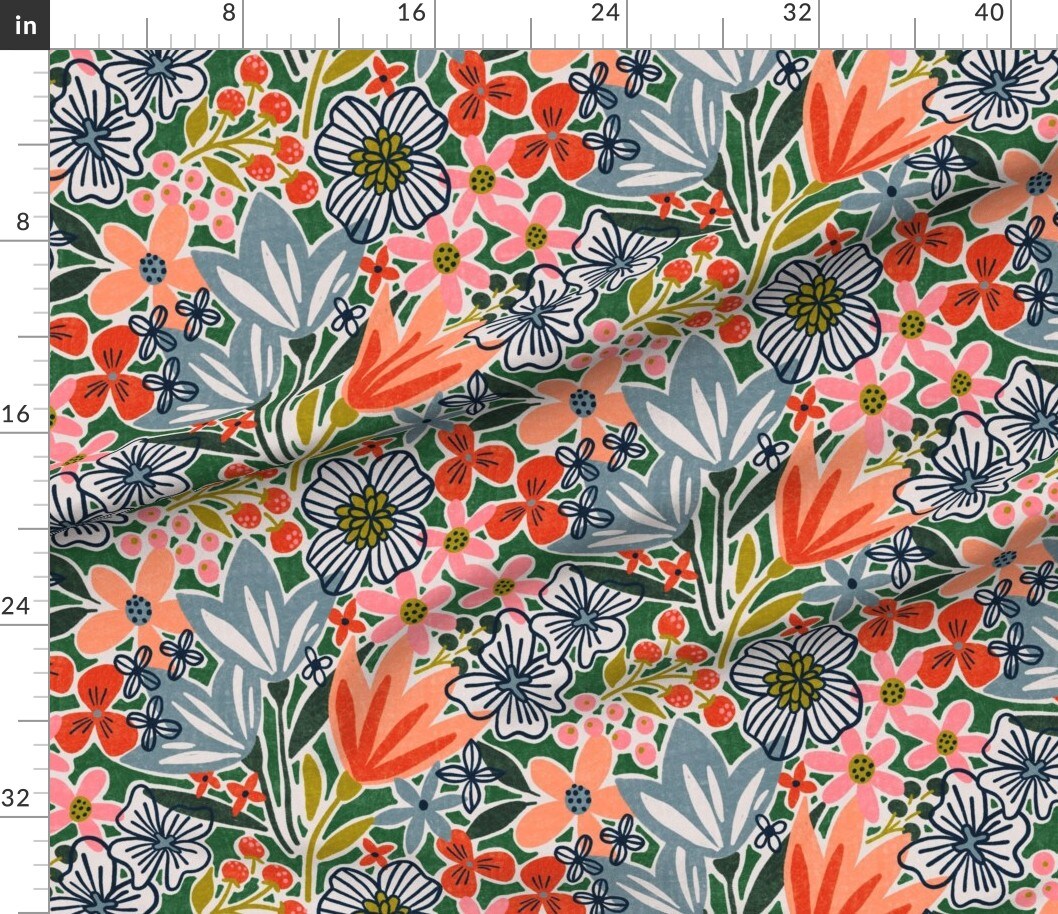Click the 40 mark on horizontal ruler
Viewport: 1058px width, 914px height.
point(991,14)
